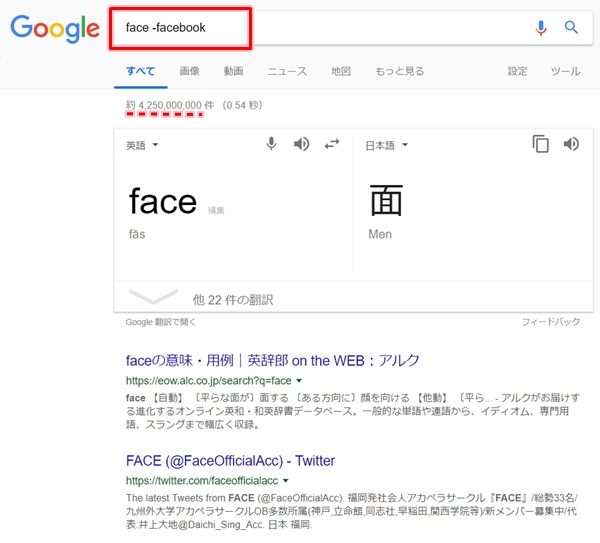Viewport: 600px width, 543px height.
Task: Switch to the 地図 tab
Action: point(341,71)
